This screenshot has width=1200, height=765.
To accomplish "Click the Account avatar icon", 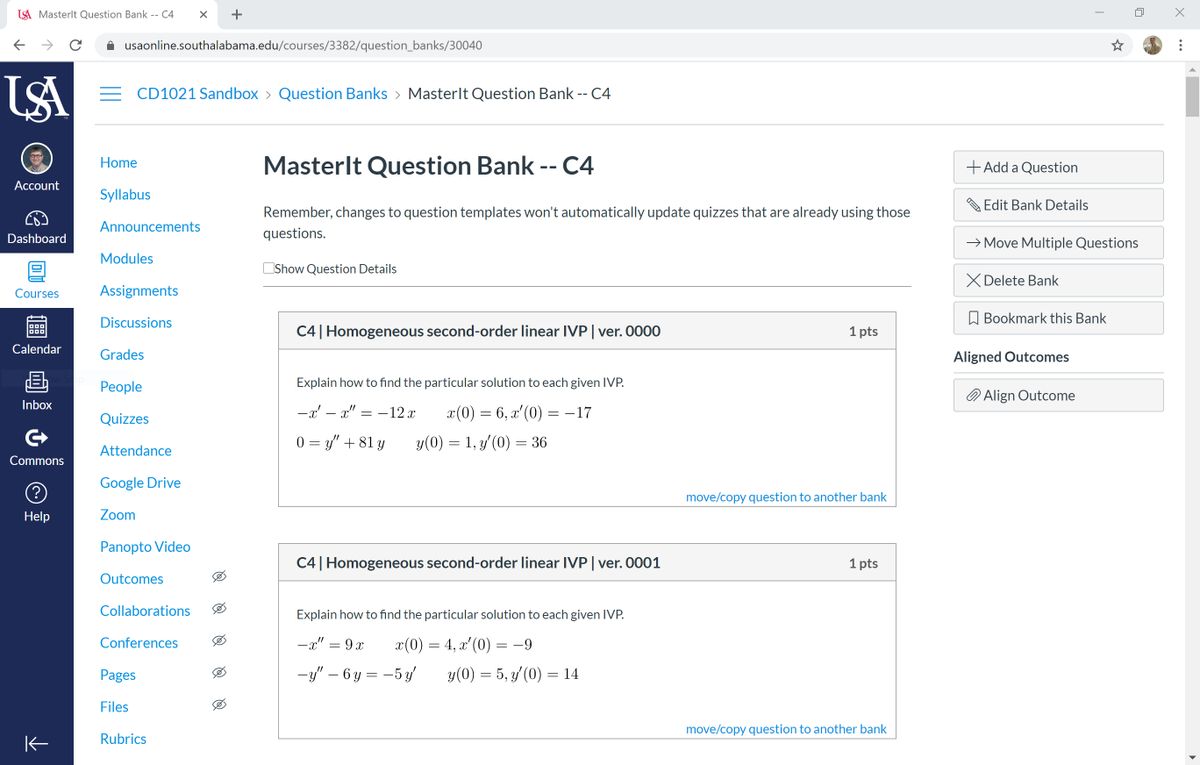I will (37, 159).
